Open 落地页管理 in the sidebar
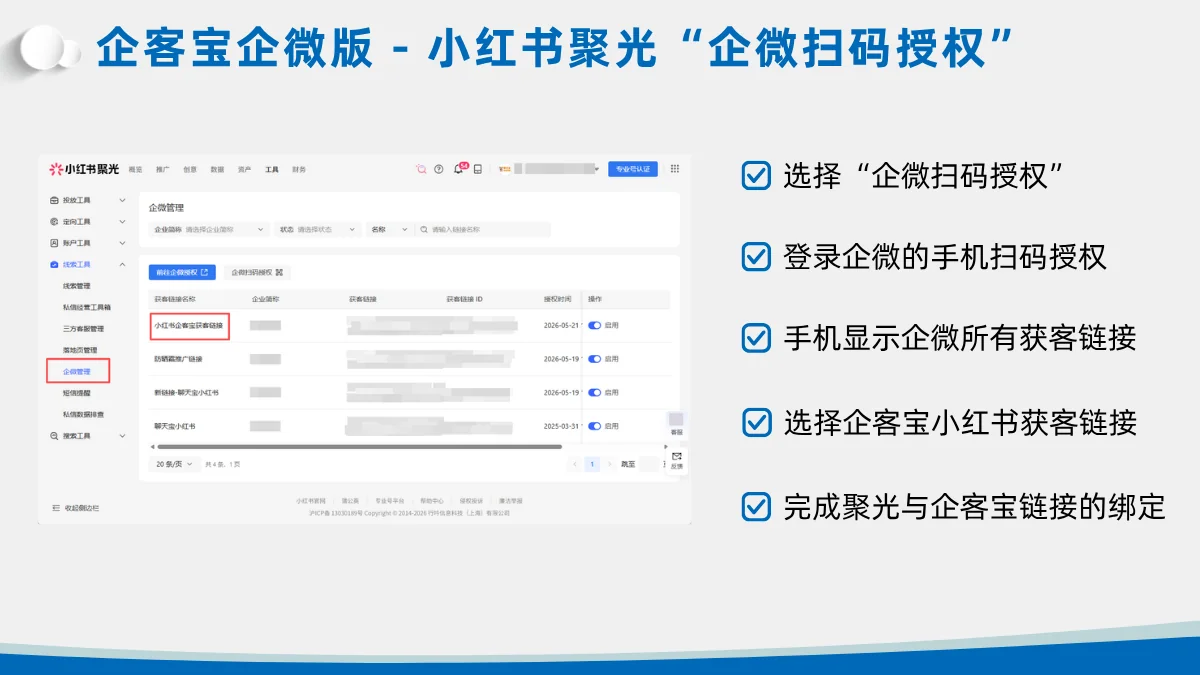 click(x=80, y=350)
